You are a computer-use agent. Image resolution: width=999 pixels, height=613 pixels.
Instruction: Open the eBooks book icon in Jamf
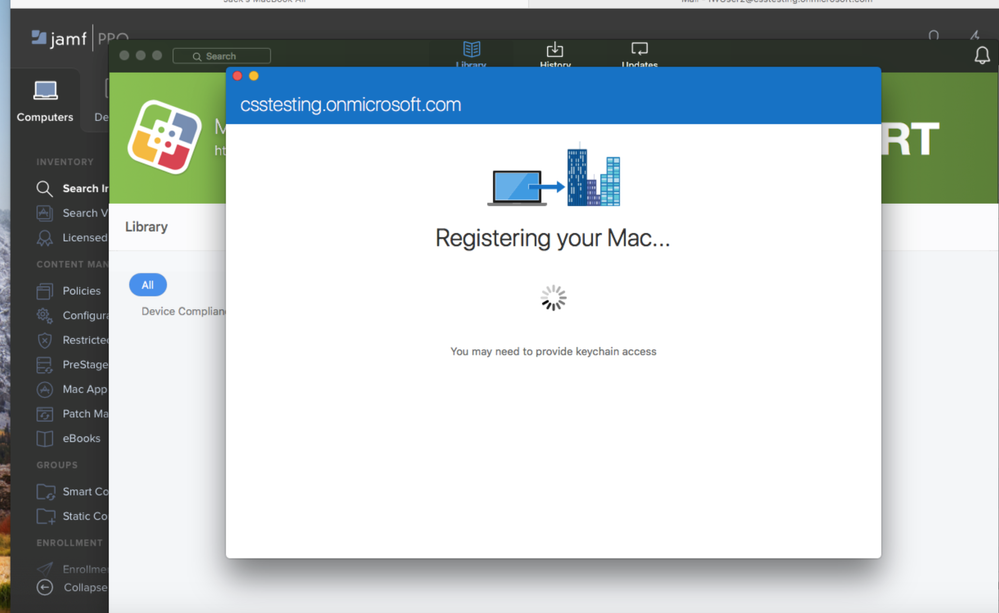45,438
